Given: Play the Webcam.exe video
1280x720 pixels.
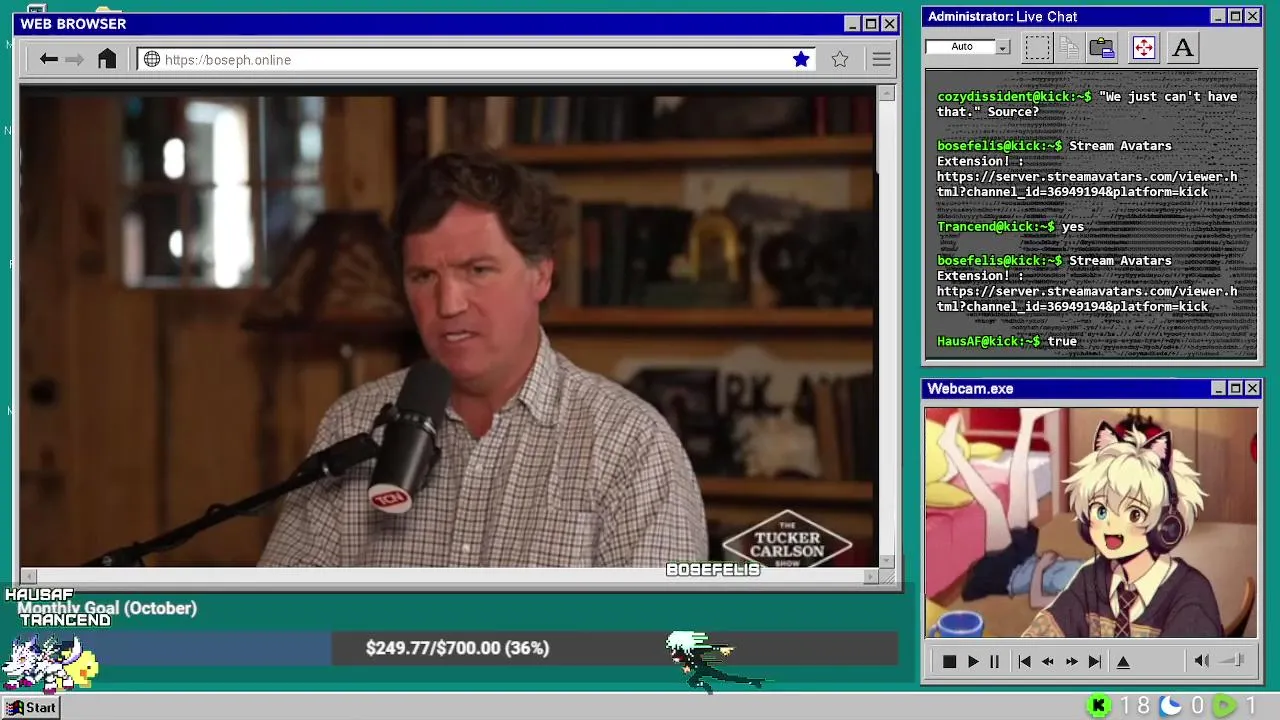Looking at the screenshot, I should tap(972, 661).
